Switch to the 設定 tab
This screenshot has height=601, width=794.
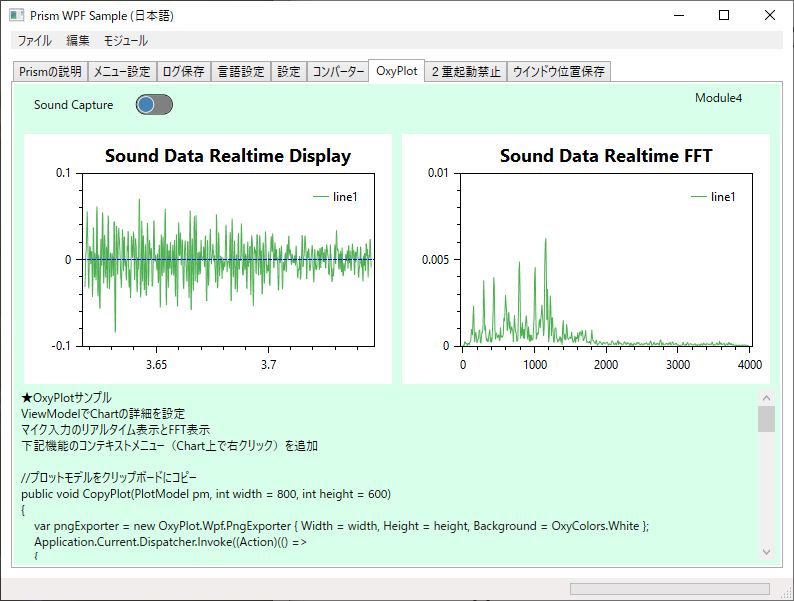click(289, 71)
